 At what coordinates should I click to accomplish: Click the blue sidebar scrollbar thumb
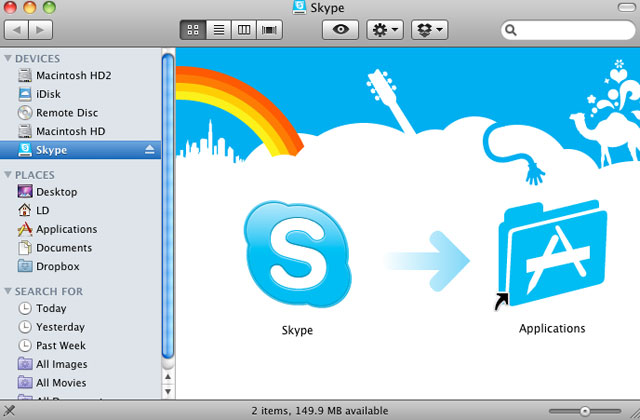(168, 207)
